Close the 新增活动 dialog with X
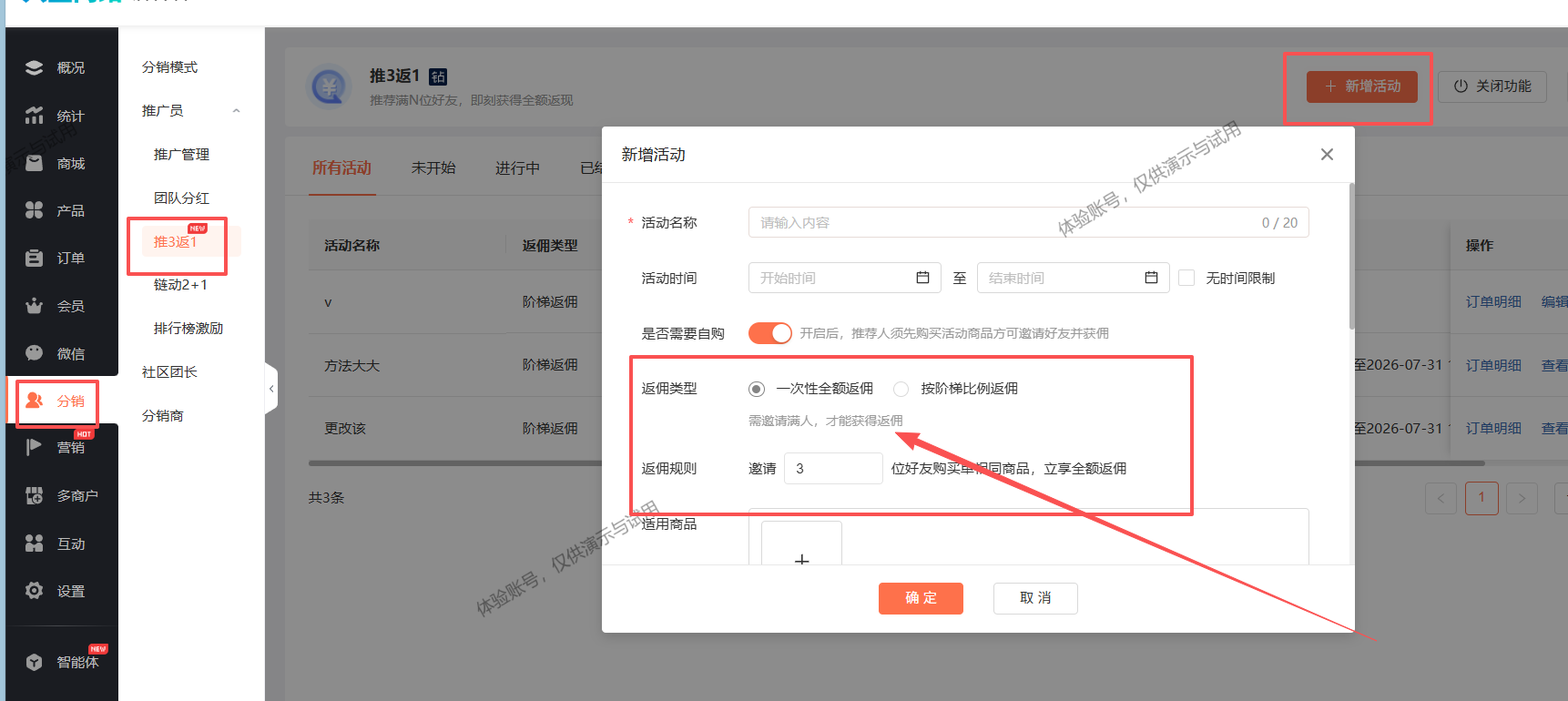1568x701 pixels. tap(1327, 155)
